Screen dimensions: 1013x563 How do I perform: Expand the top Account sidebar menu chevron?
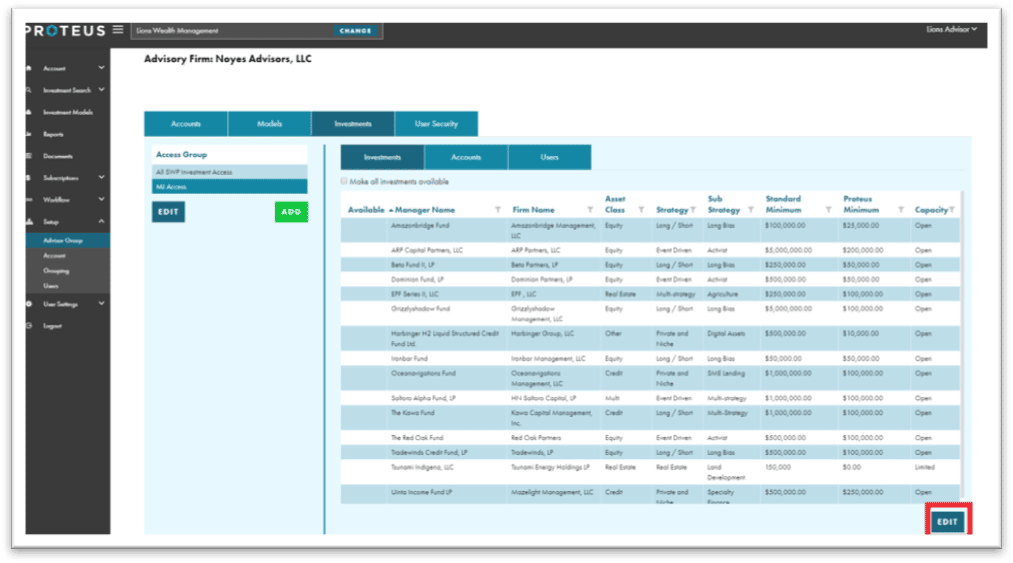101,67
